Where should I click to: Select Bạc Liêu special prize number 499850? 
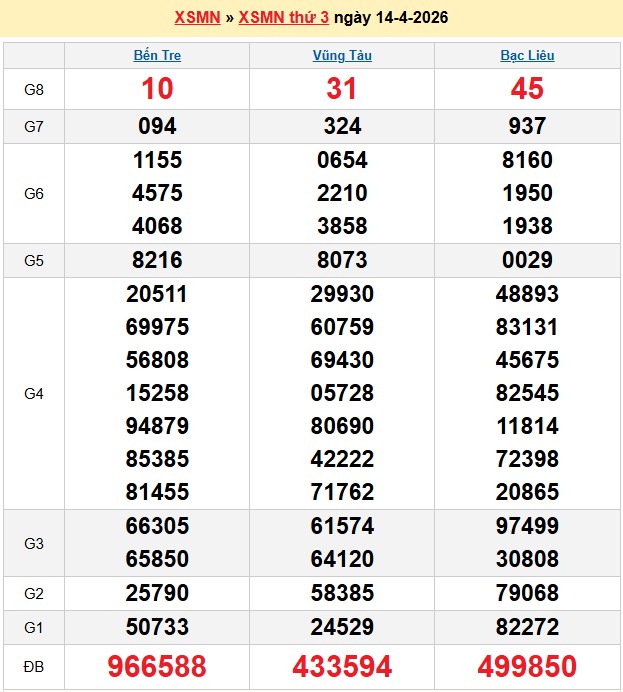[527, 666]
